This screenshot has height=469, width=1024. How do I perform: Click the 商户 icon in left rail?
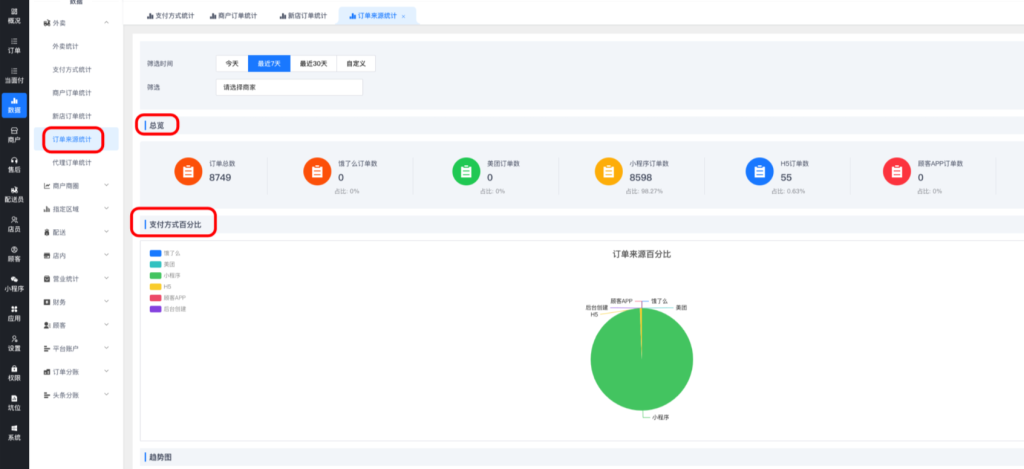14,134
